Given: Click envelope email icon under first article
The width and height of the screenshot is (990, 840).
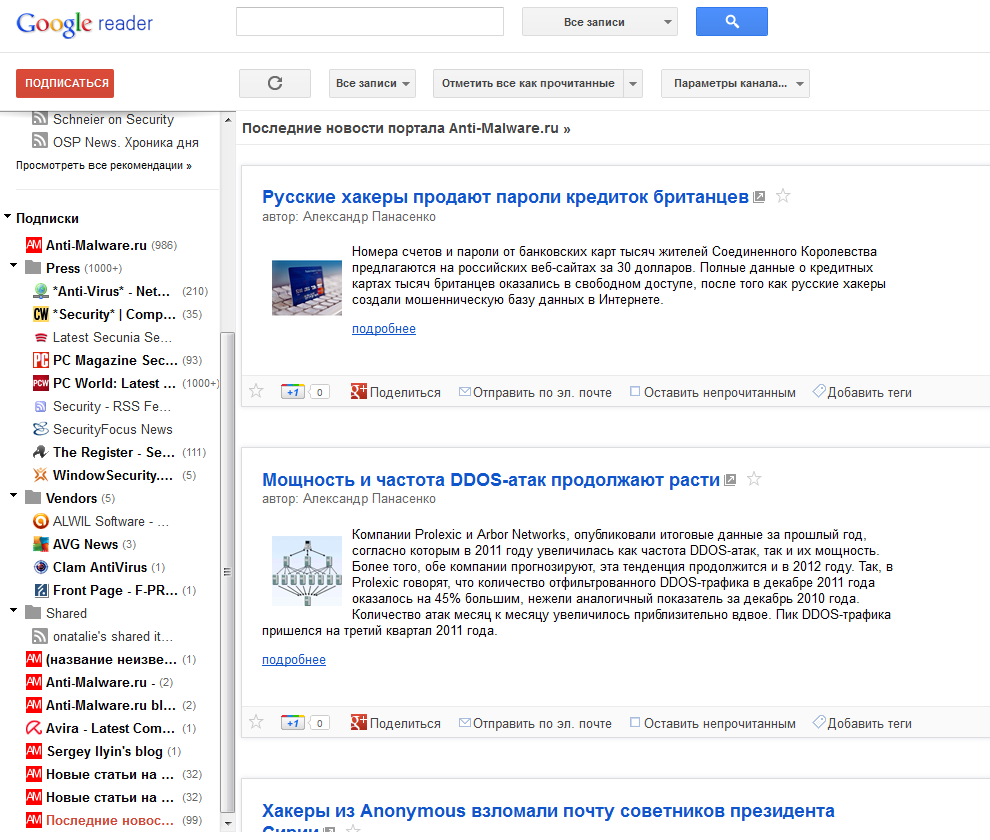Looking at the screenshot, I should point(465,392).
